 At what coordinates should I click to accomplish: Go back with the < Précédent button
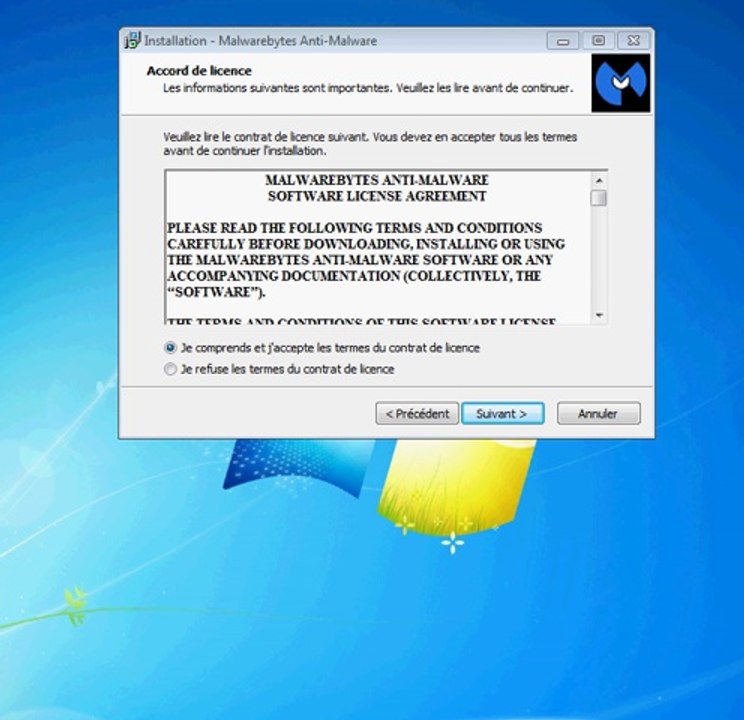(x=417, y=413)
